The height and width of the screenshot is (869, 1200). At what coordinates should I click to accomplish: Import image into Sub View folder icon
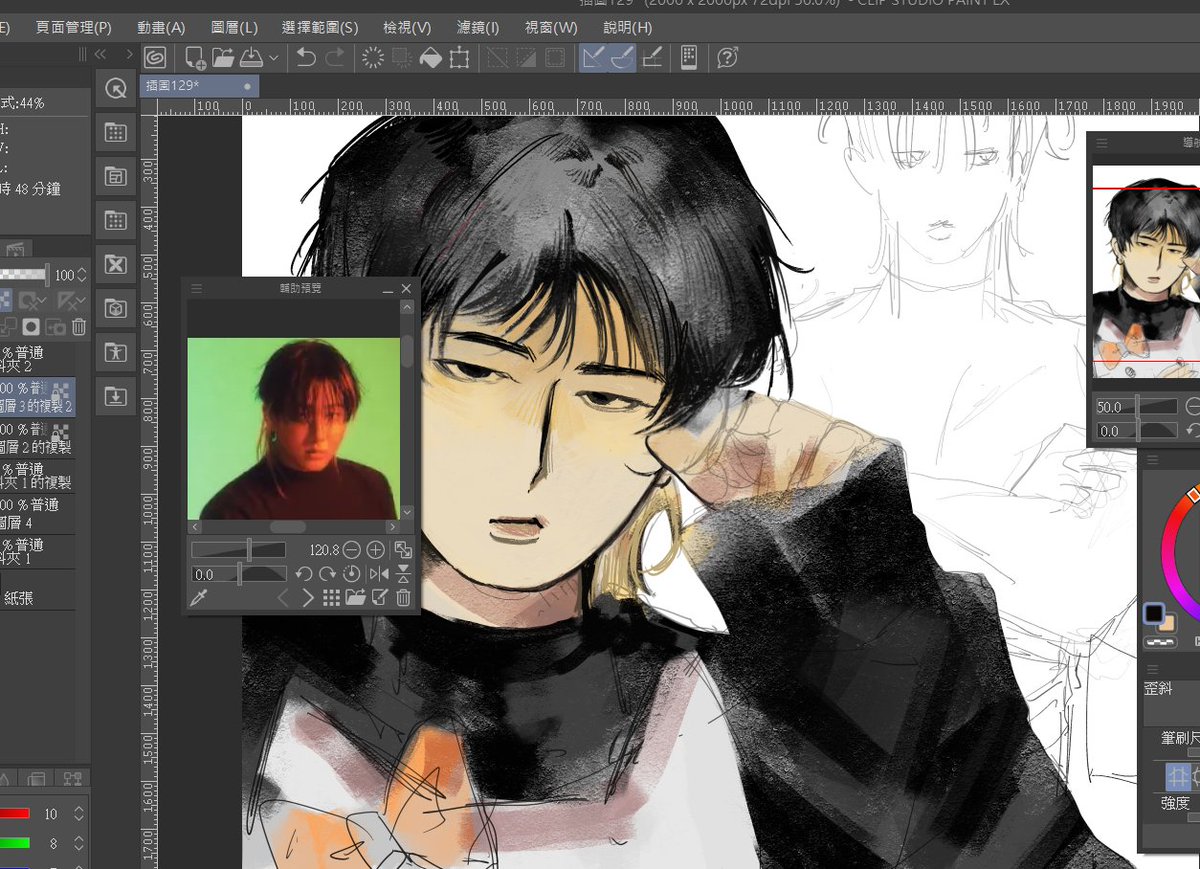click(355, 598)
